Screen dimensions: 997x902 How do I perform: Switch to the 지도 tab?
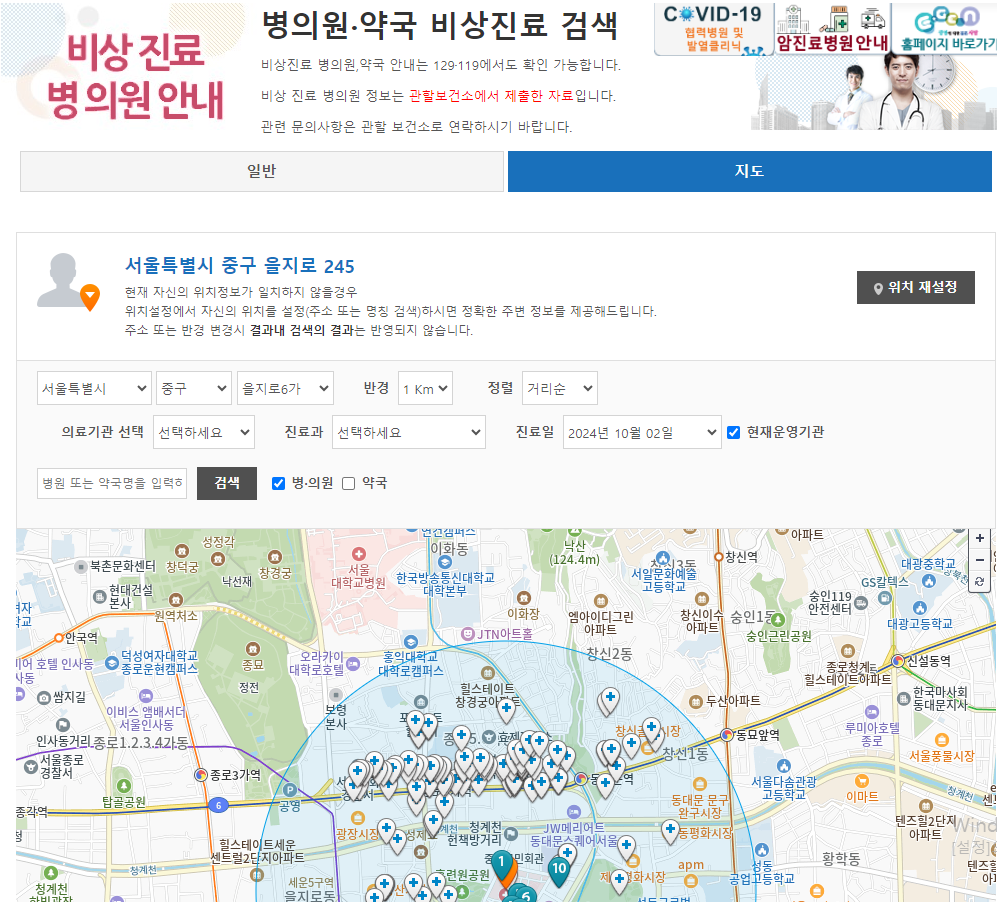750,171
